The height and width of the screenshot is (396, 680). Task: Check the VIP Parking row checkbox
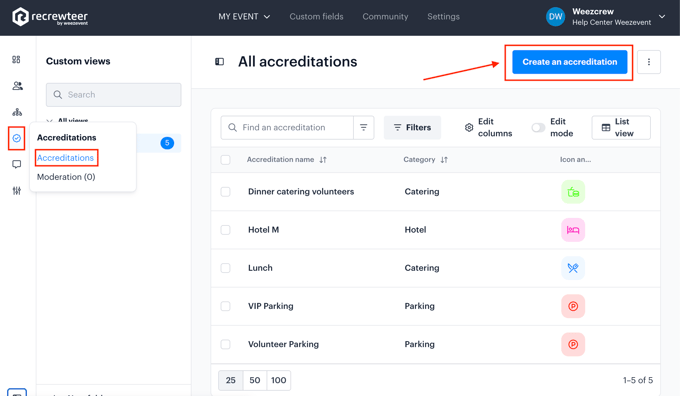[226, 306]
